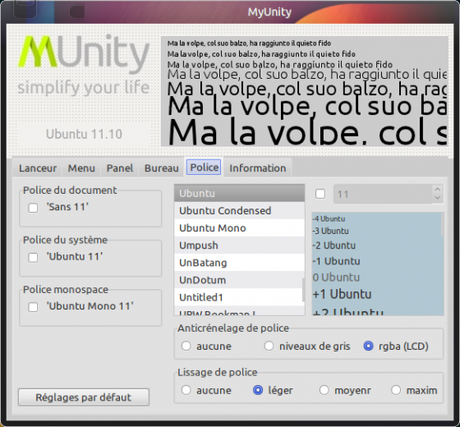The height and width of the screenshot is (427, 460).
Task: Tick the checkbox beside the font size field
Action: (x=320, y=194)
